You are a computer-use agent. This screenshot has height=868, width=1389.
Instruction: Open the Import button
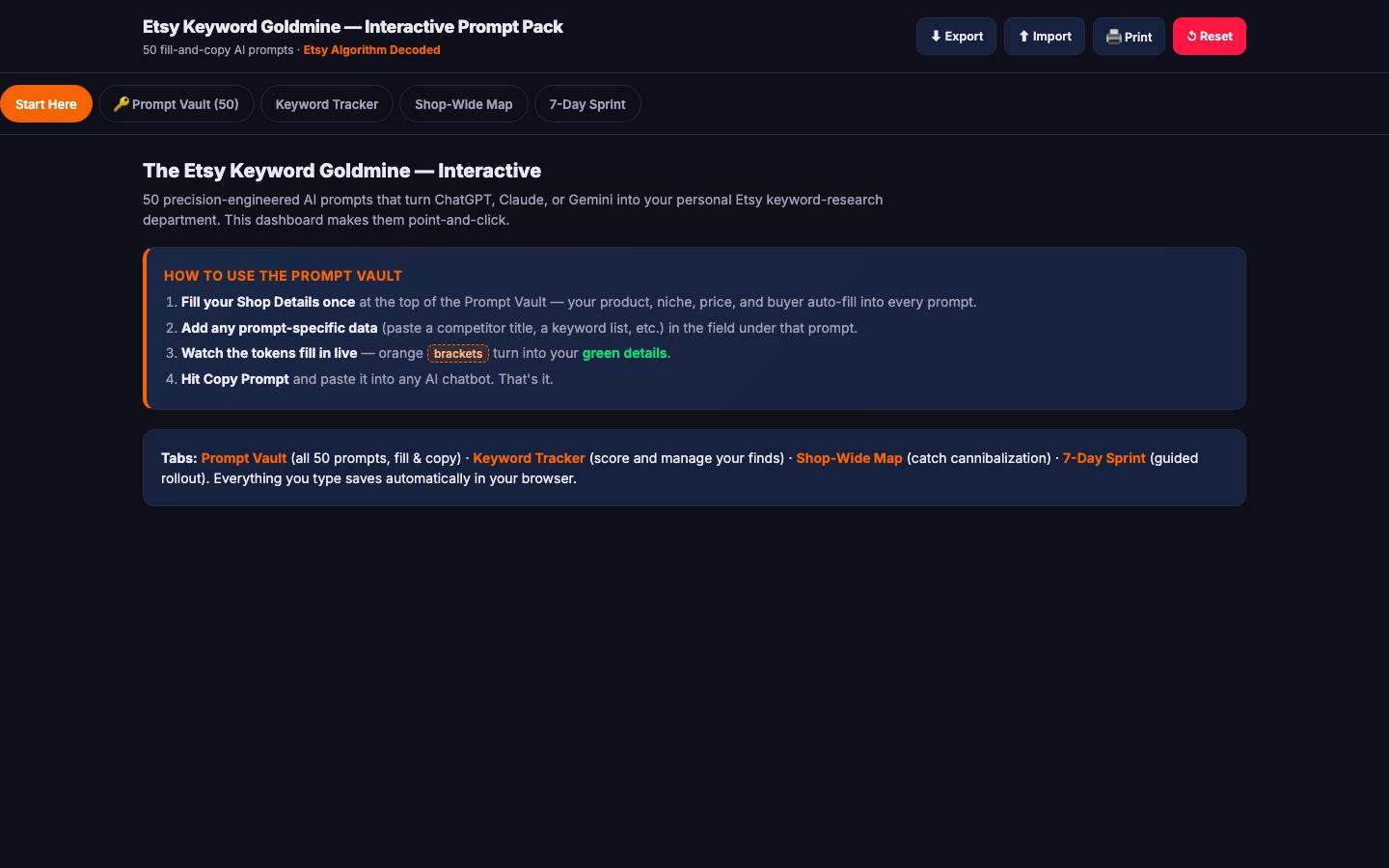click(1045, 37)
